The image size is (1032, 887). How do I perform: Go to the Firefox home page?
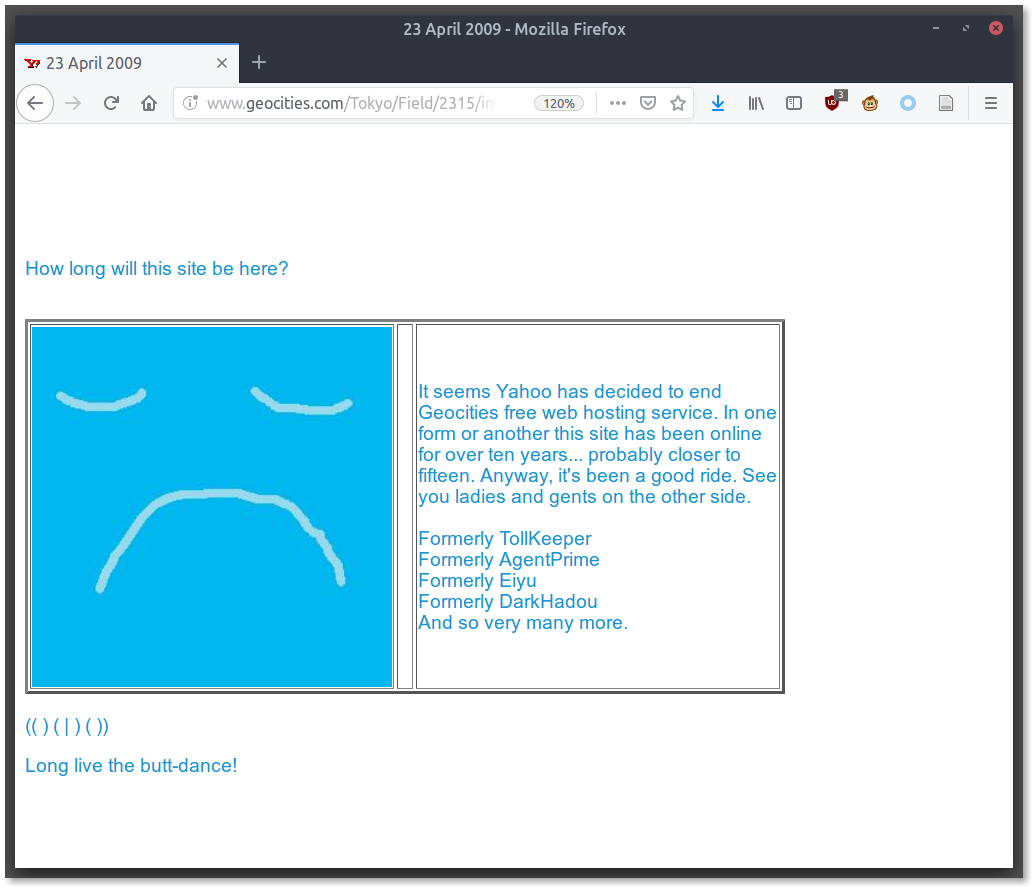[x=149, y=103]
